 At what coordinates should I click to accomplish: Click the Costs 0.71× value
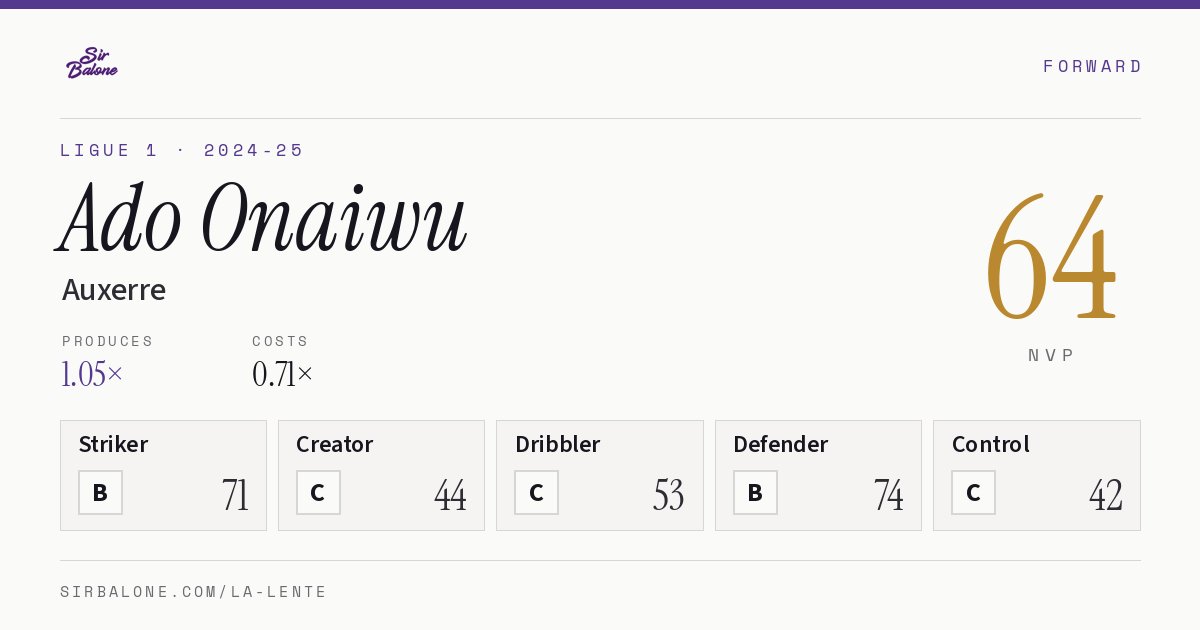pyautogui.click(x=283, y=375)
